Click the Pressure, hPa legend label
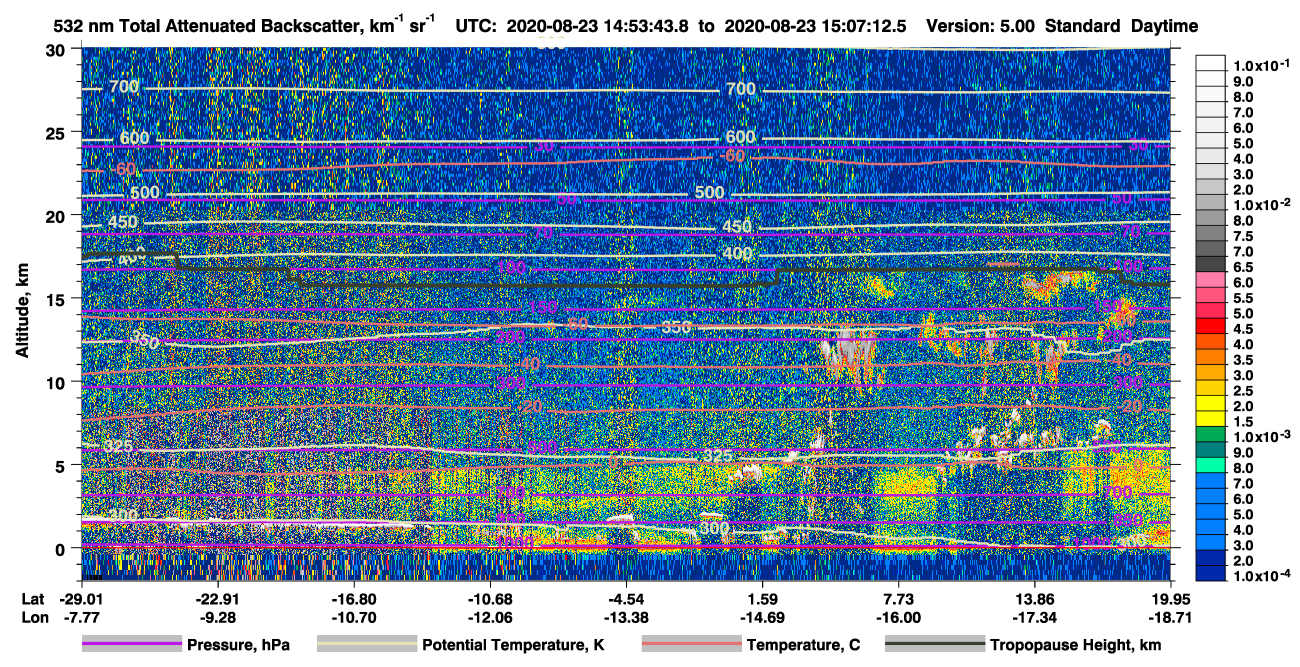 [x=238, y=646]
